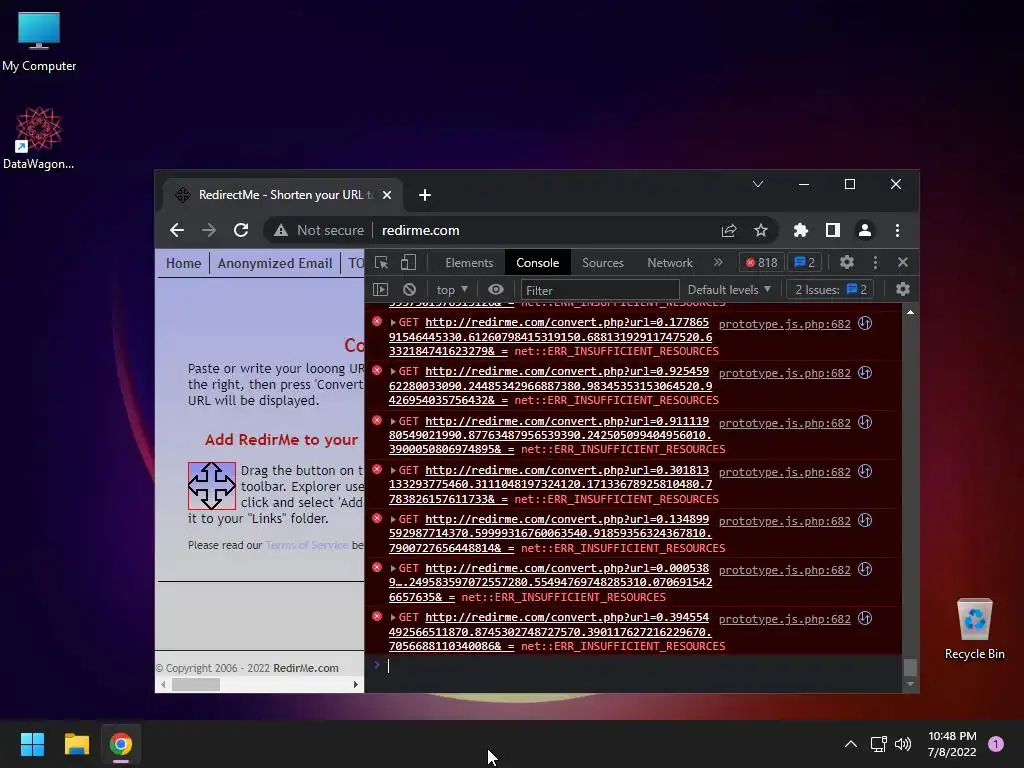The image size is (1024, 768).
Task: Share this page via the share icon
Action: pos(729,231)
